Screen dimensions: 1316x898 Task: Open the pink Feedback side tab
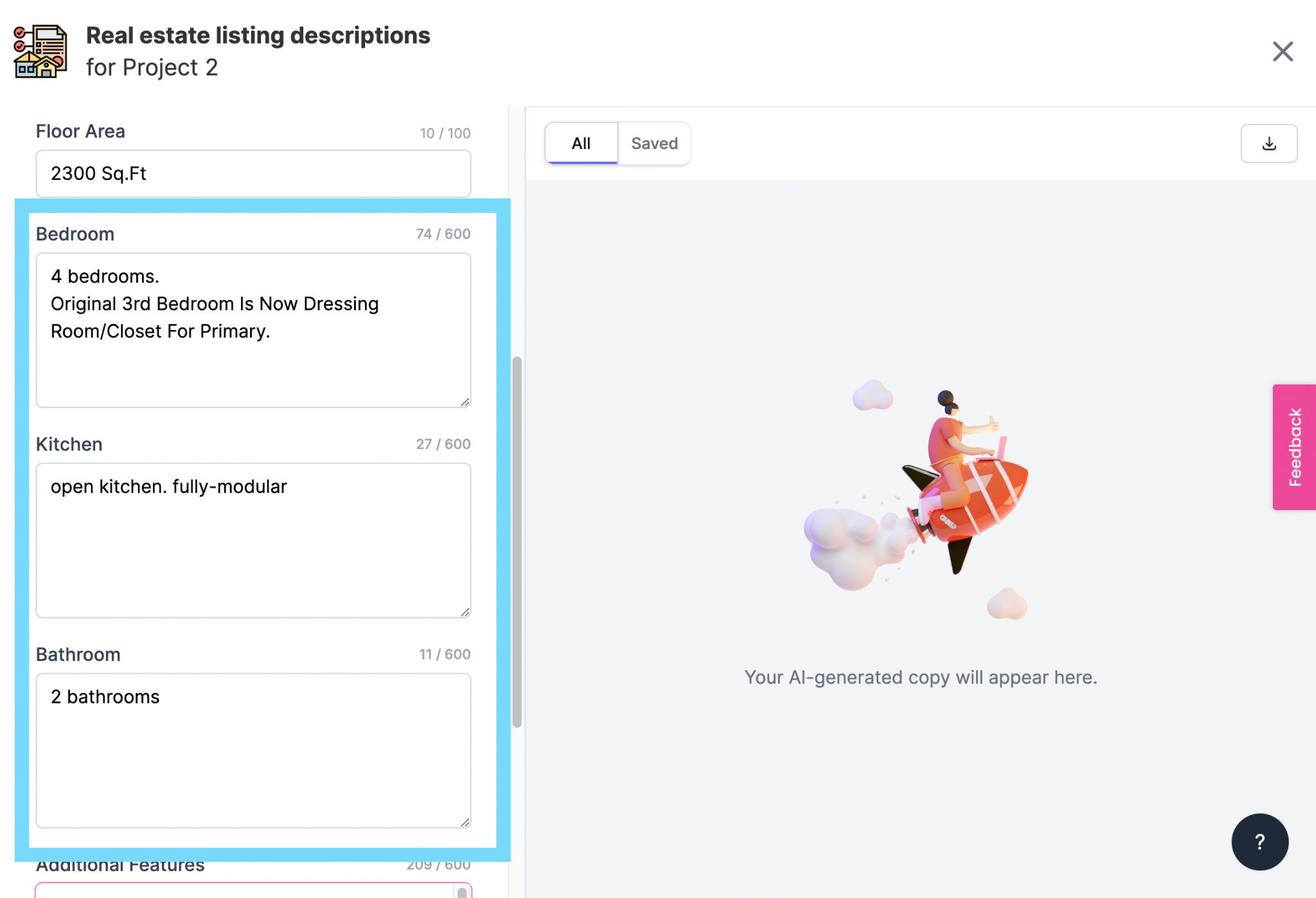tap(1294, 447)
